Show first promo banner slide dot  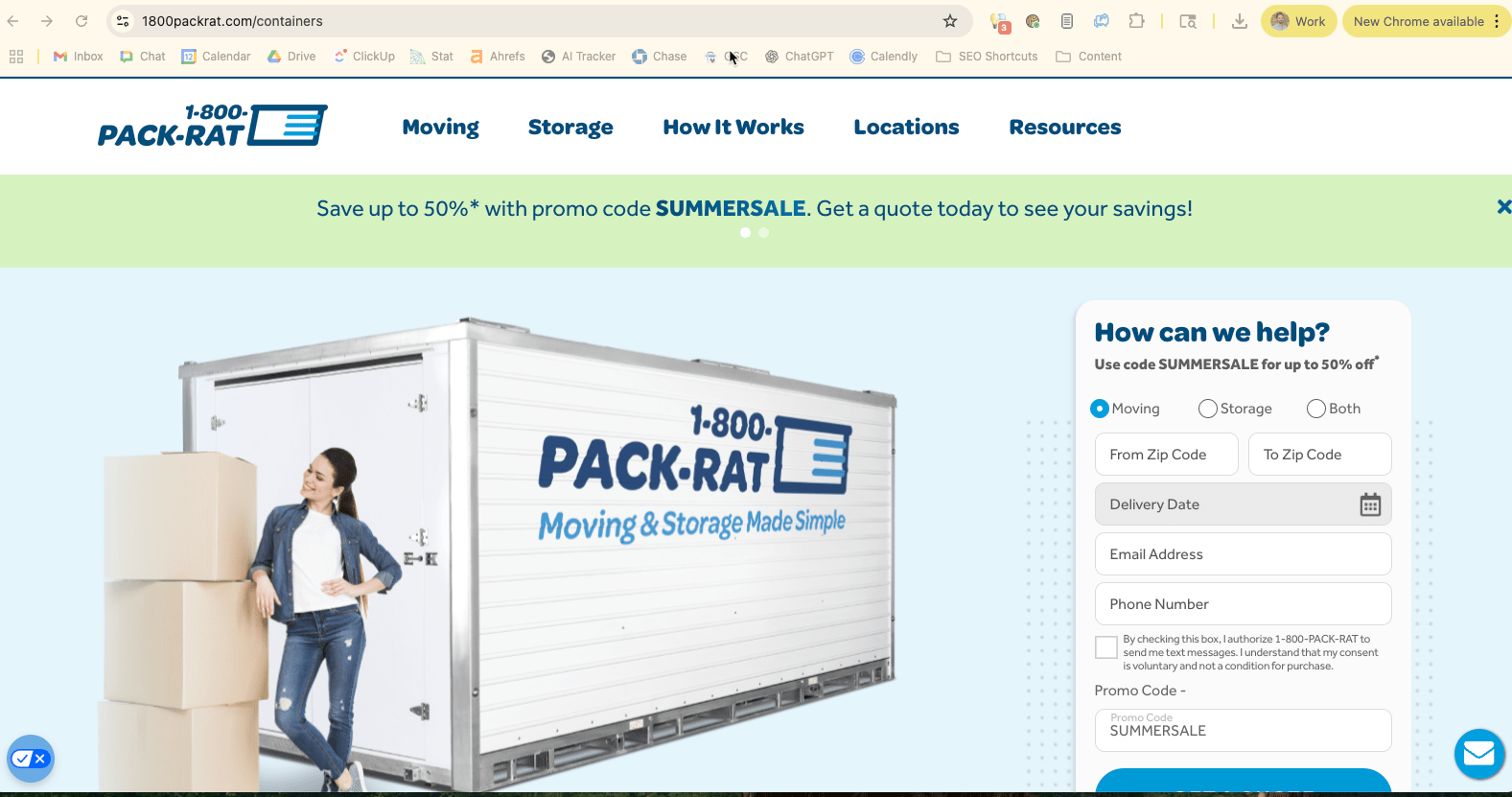[745, 232]
